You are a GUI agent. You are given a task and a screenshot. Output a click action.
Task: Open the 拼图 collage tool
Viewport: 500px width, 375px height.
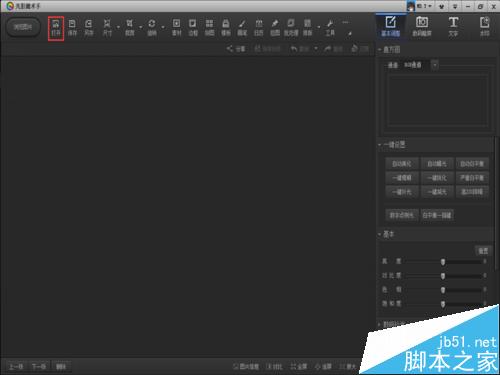click(x=209, y=28)
